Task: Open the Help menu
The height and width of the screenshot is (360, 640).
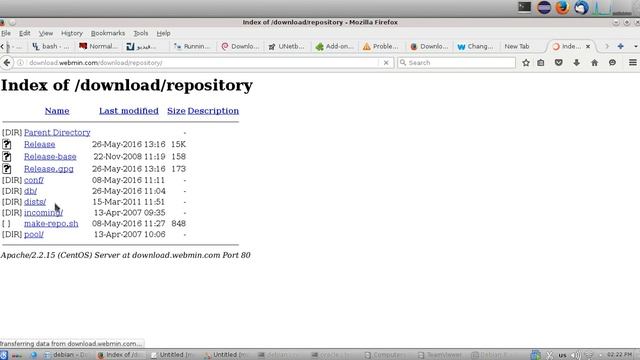Action: click(x=163, y=33)
